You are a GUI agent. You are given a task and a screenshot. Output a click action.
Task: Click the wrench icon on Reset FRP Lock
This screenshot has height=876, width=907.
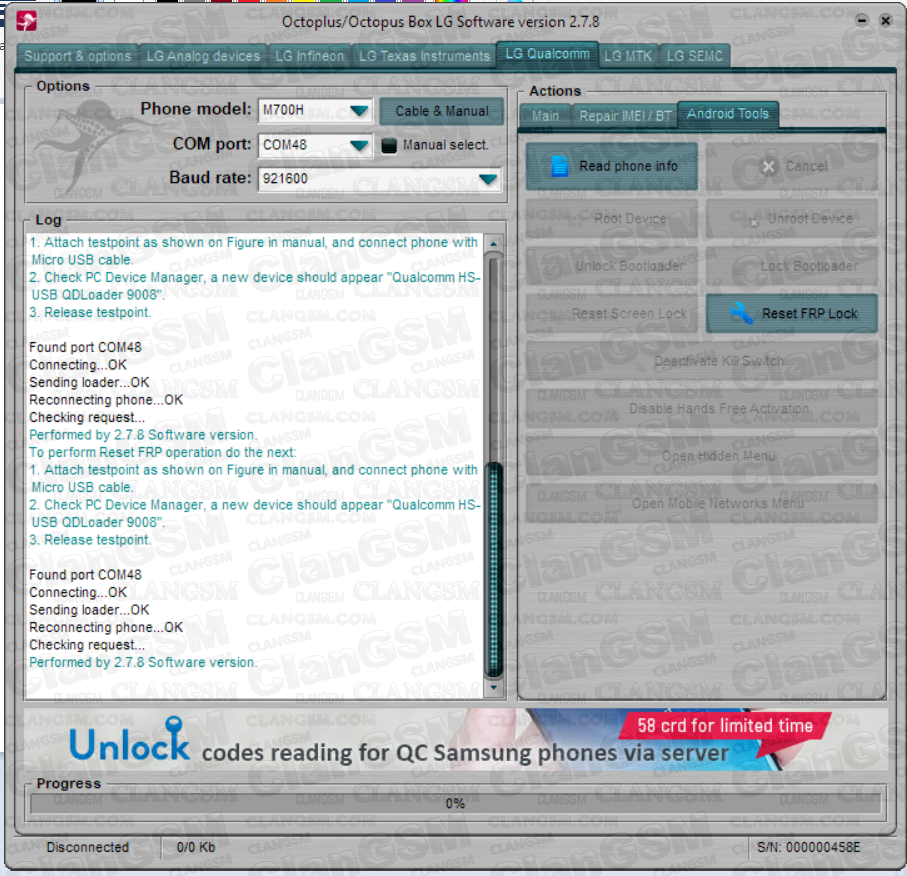click(740, 313)
